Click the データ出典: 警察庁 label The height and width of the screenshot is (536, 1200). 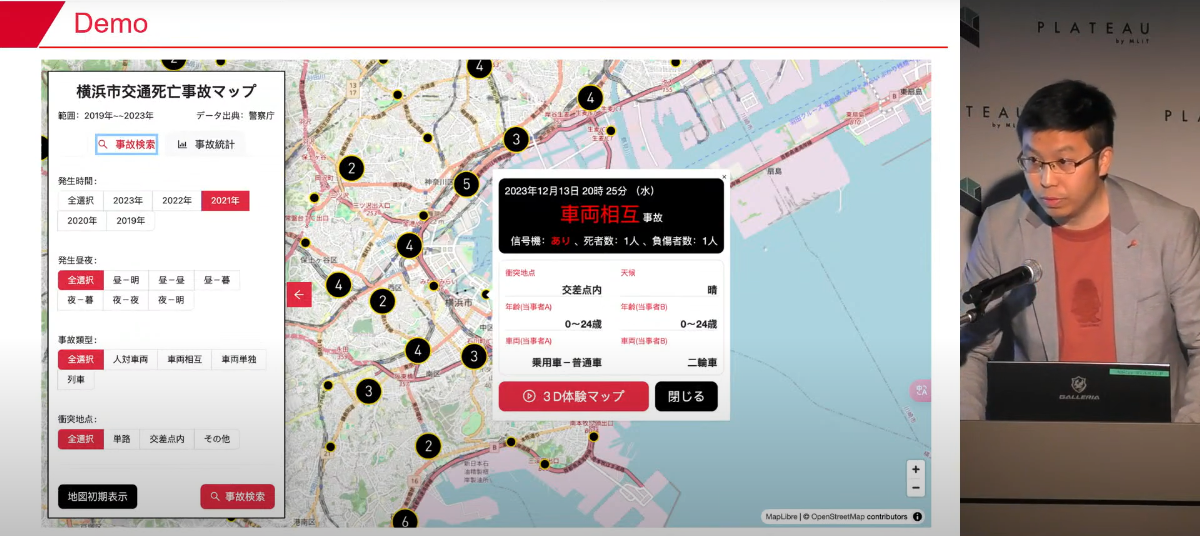tap(235, 116)
